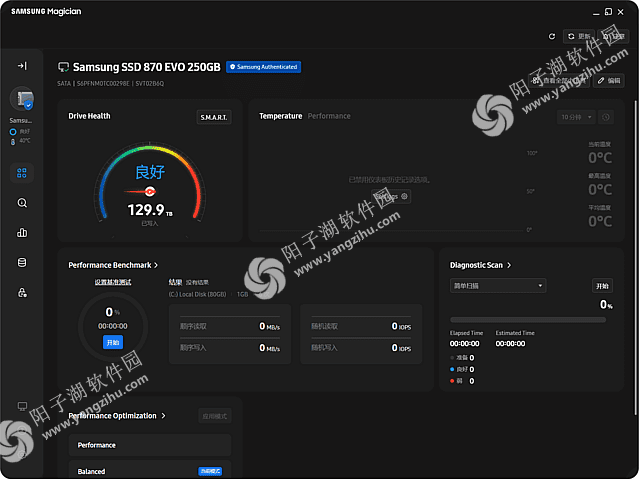Click the drive health gauge needle
The height and width of the screenshot is (480, 640).
(140, 191)
